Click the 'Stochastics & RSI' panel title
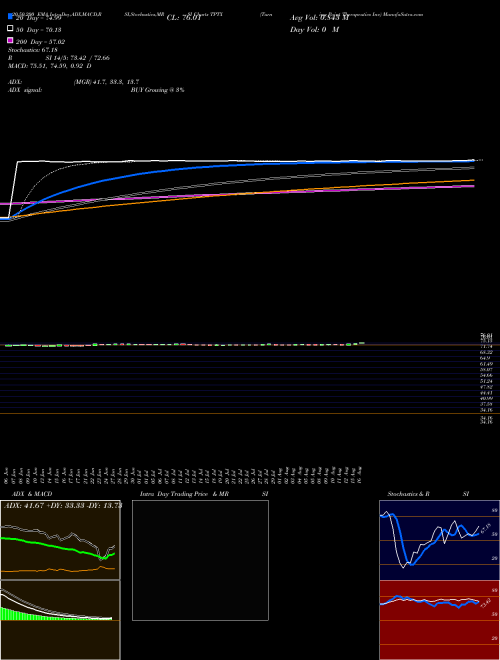 [x=428, y=494]
